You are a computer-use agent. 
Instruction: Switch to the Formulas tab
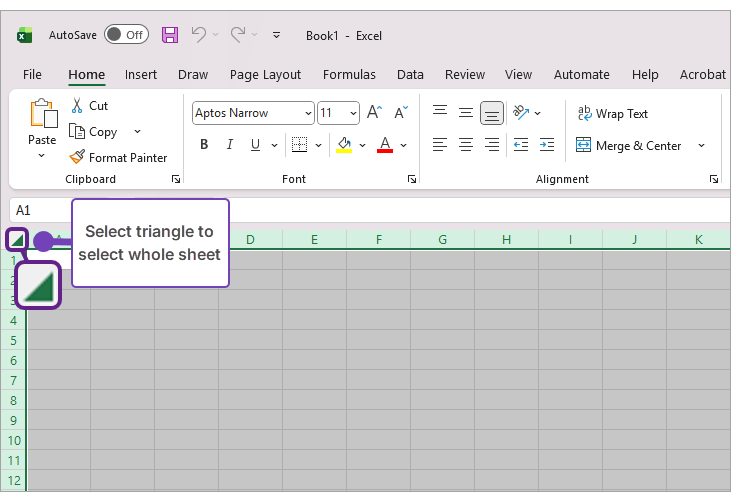(349, 74)
